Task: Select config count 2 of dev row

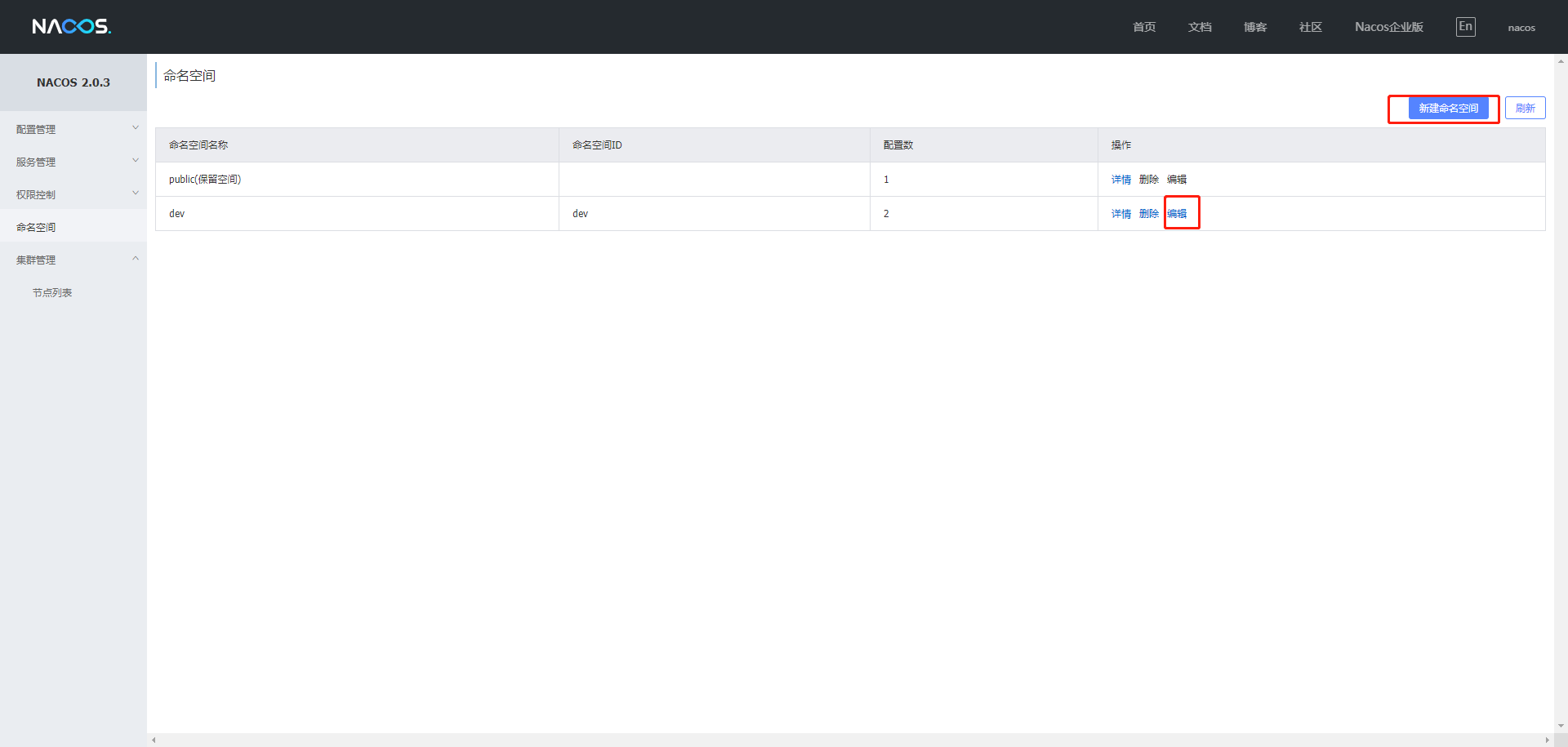Action: [984, 214]
